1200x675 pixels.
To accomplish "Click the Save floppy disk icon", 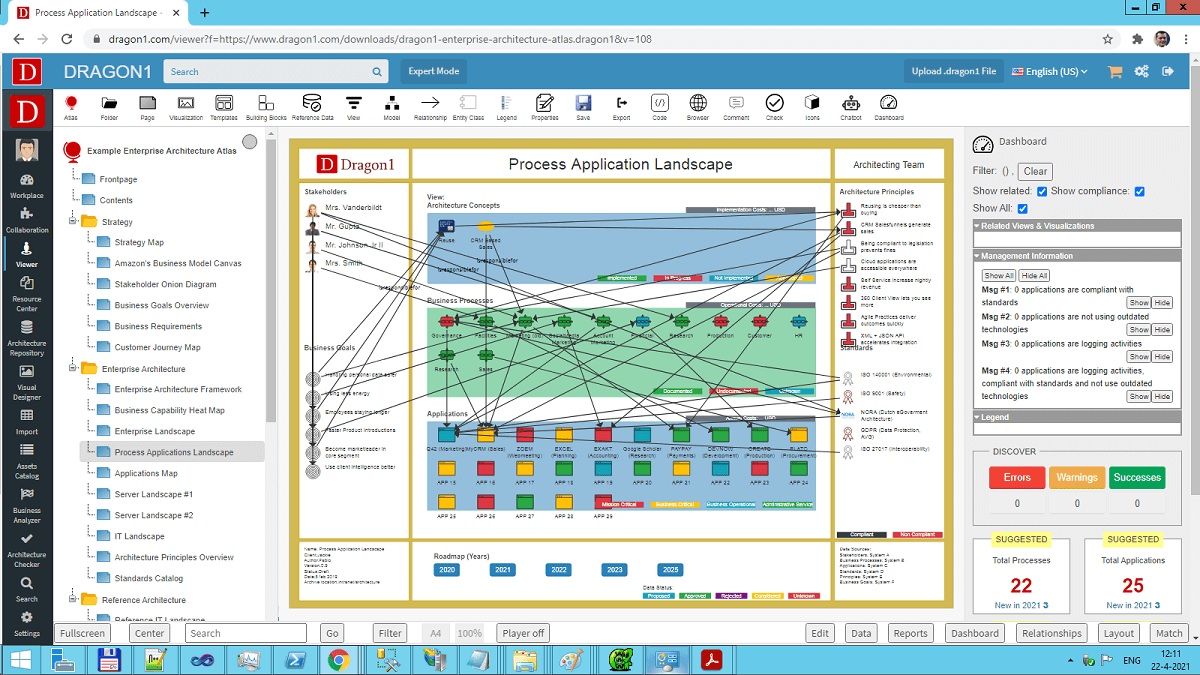I will tap(583, 107).
